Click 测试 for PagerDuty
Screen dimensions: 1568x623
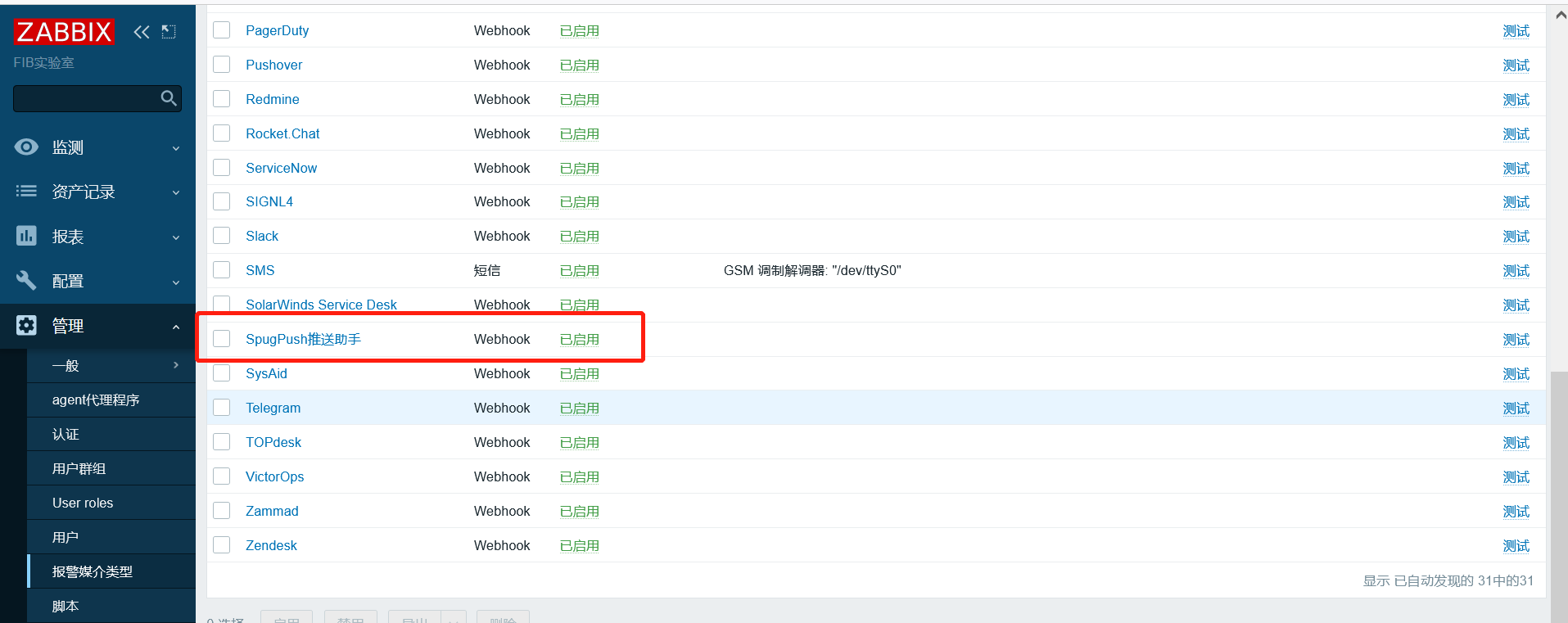pos(1516,30)
